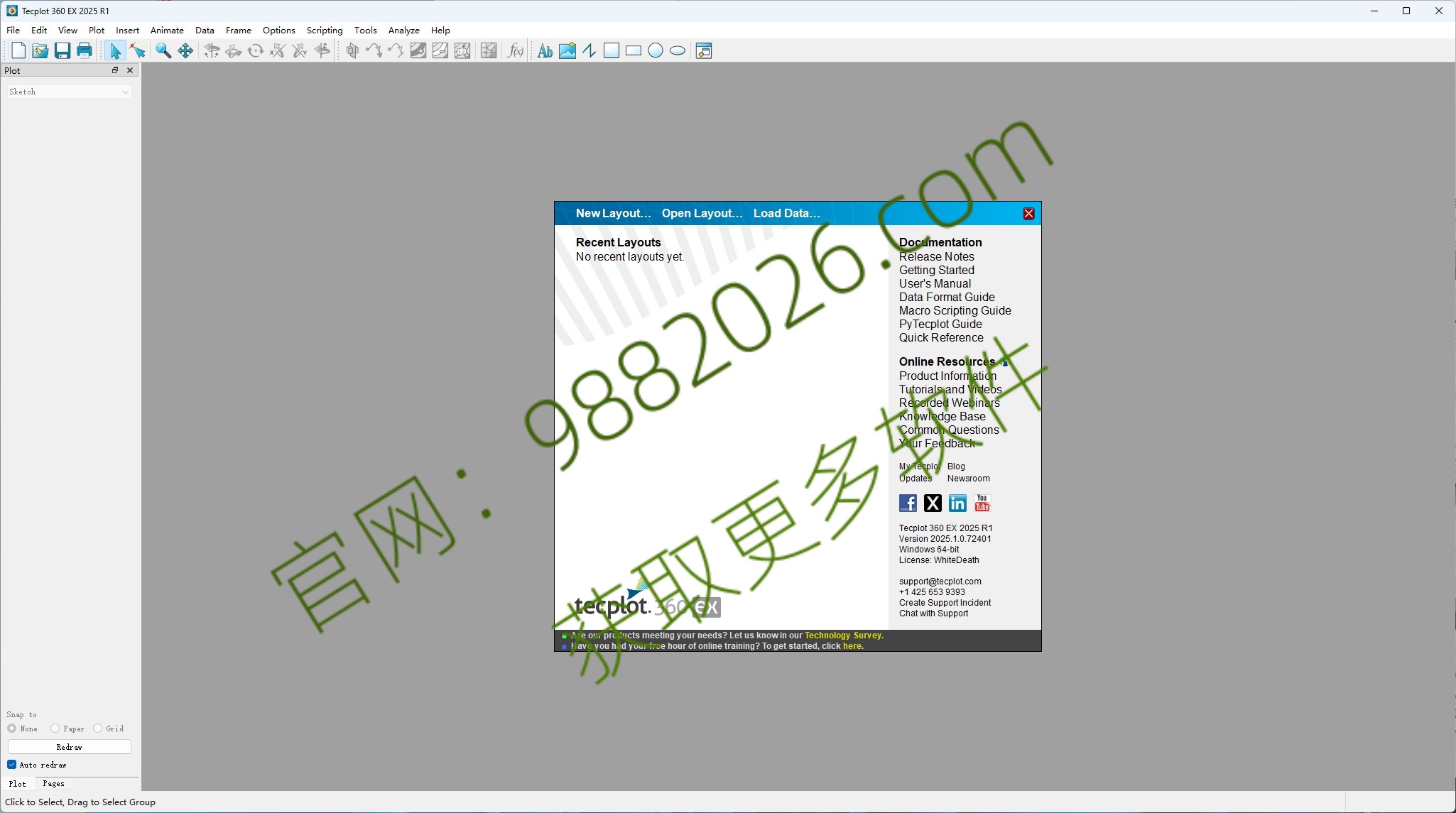Select the slice placement tool

tap(352, 50)
